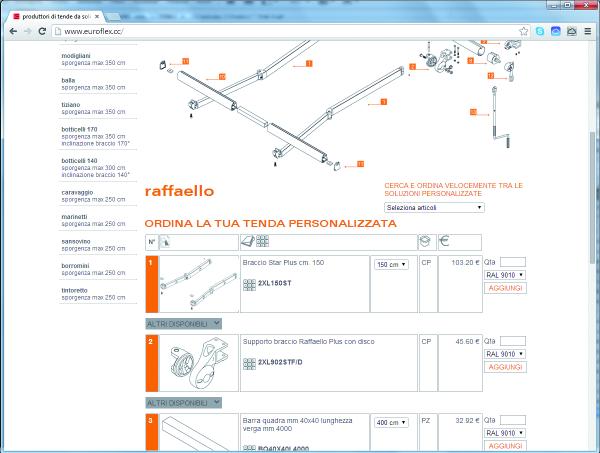Click the browser forward arrow
This screenshot has width=600, height=453.
(x=28, y=31)
